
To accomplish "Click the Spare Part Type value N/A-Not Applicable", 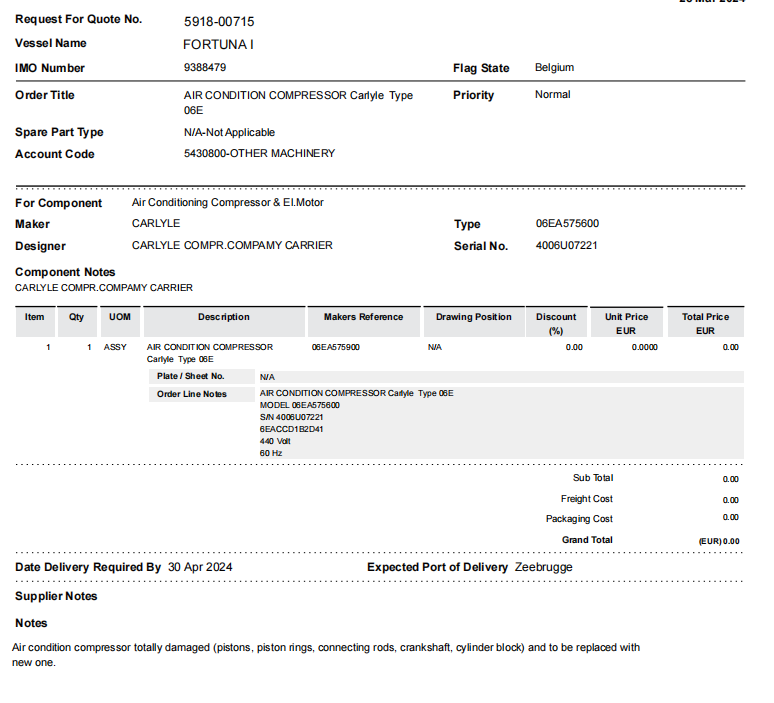I will pyautogui.click(x=229, y=132).
